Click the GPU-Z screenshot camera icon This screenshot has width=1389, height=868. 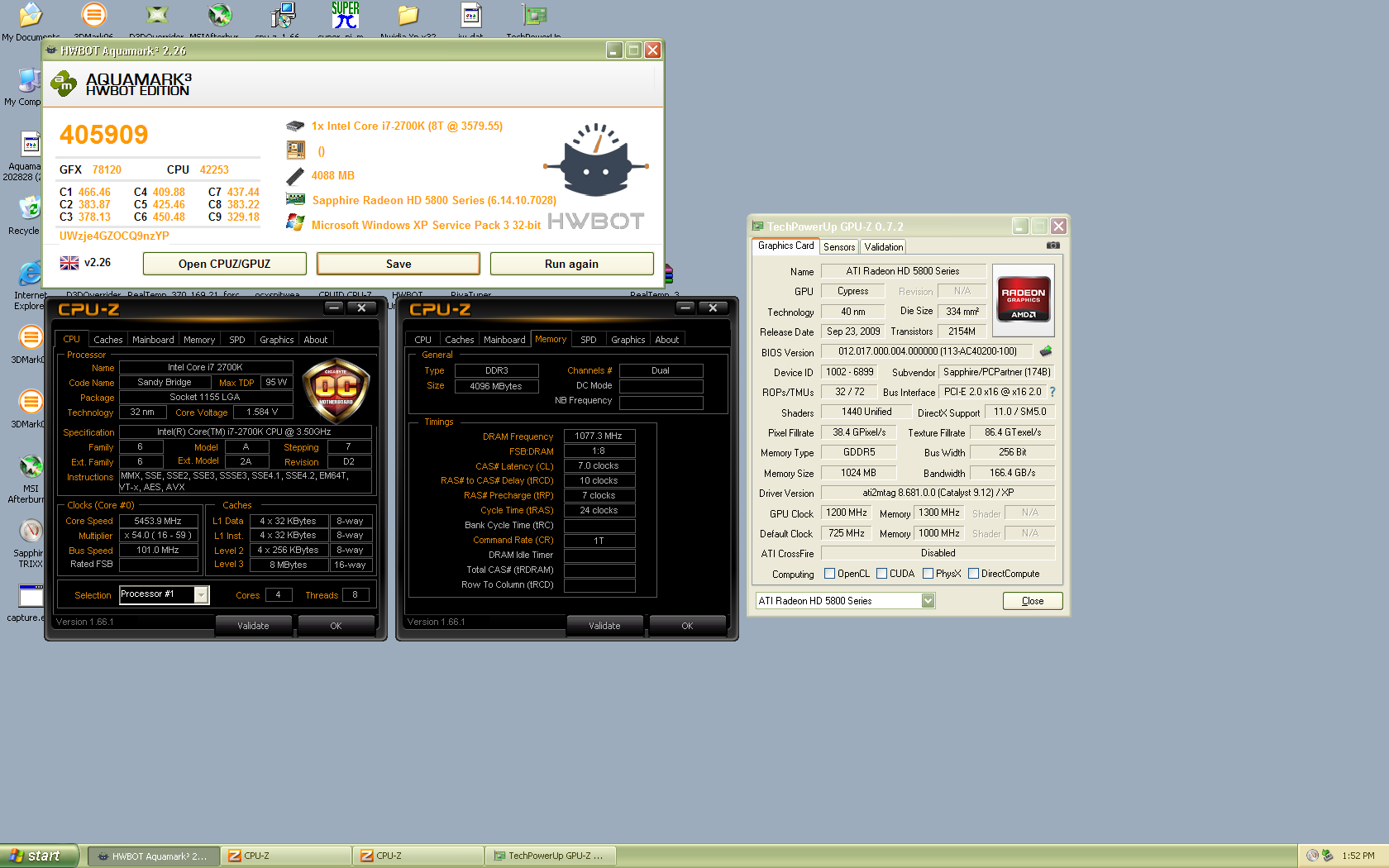(1052, 246)
